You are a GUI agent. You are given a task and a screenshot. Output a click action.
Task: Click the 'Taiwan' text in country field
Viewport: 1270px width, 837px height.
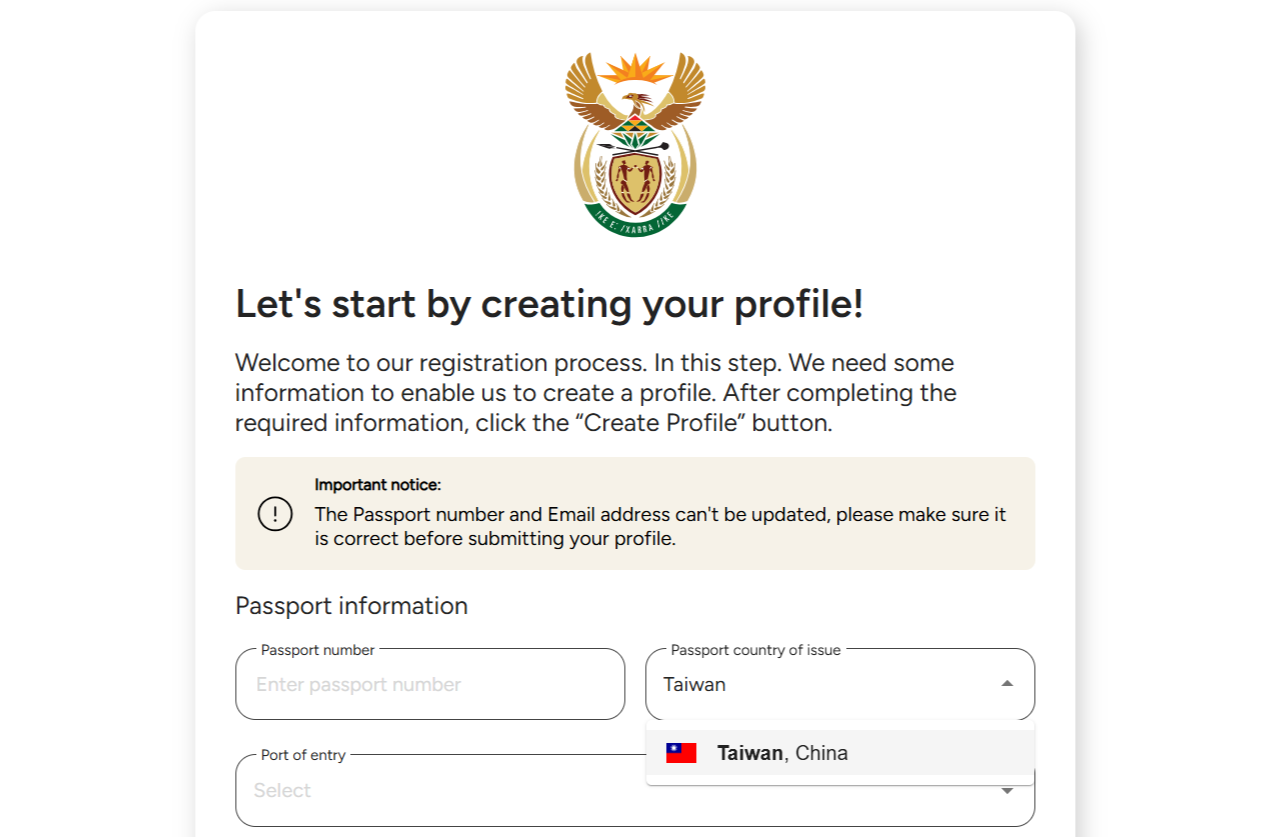pyautogui.click(x=694, y=684)
